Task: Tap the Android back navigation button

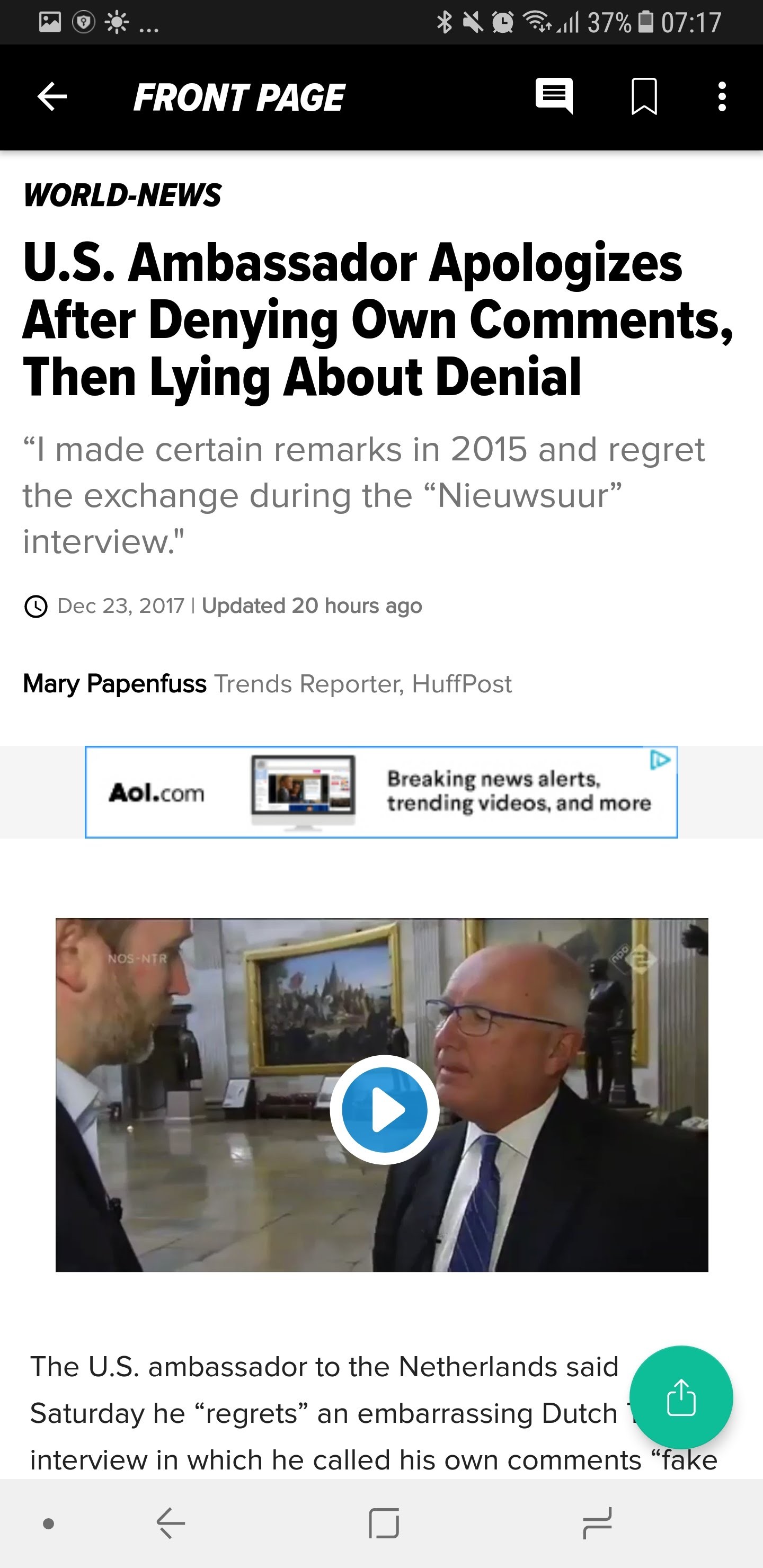Action: (x=171, y=1524)
